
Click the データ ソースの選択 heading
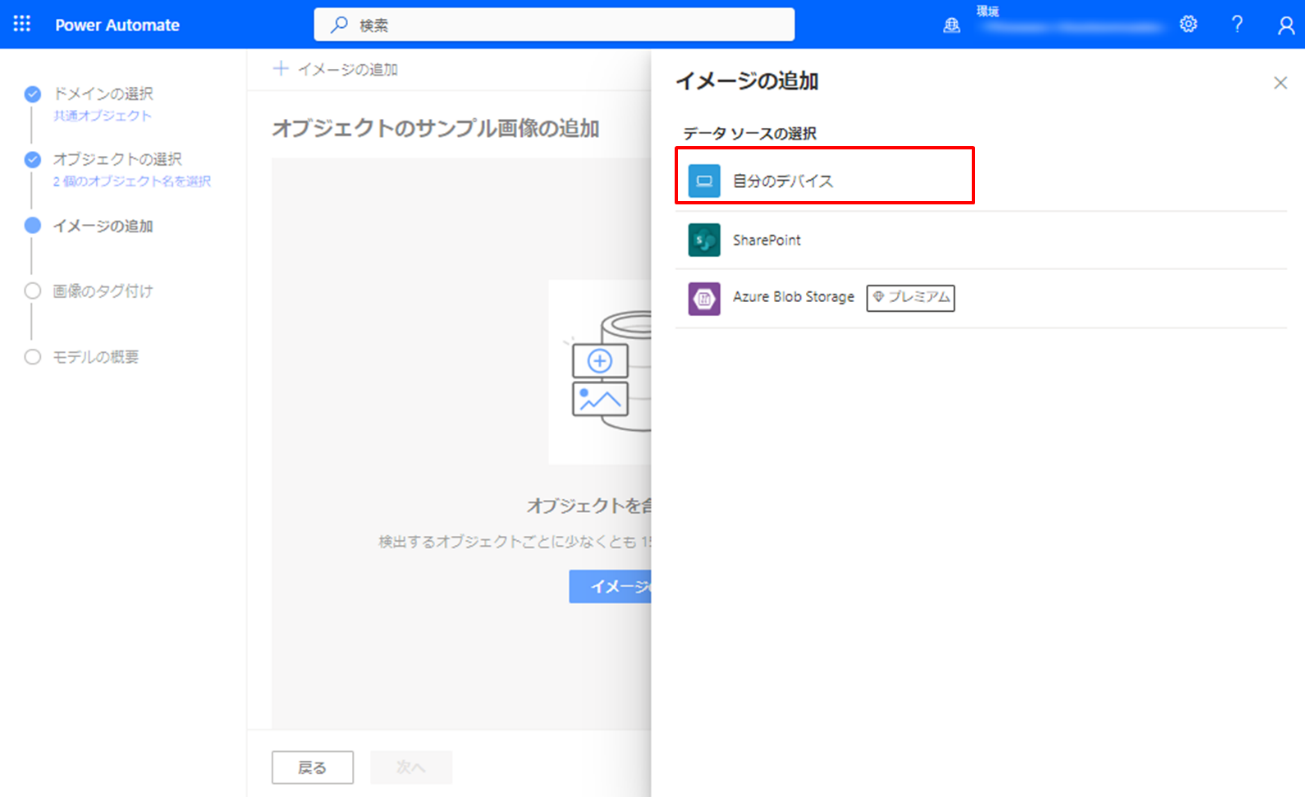tap(750, 133)
